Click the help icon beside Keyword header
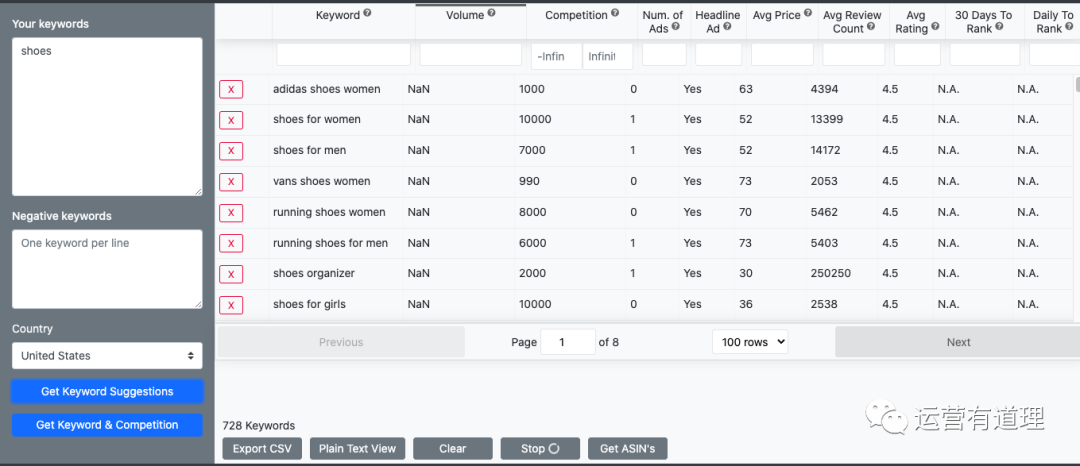Viewport: 1080px width, 466px height. [x=367, y=14]
